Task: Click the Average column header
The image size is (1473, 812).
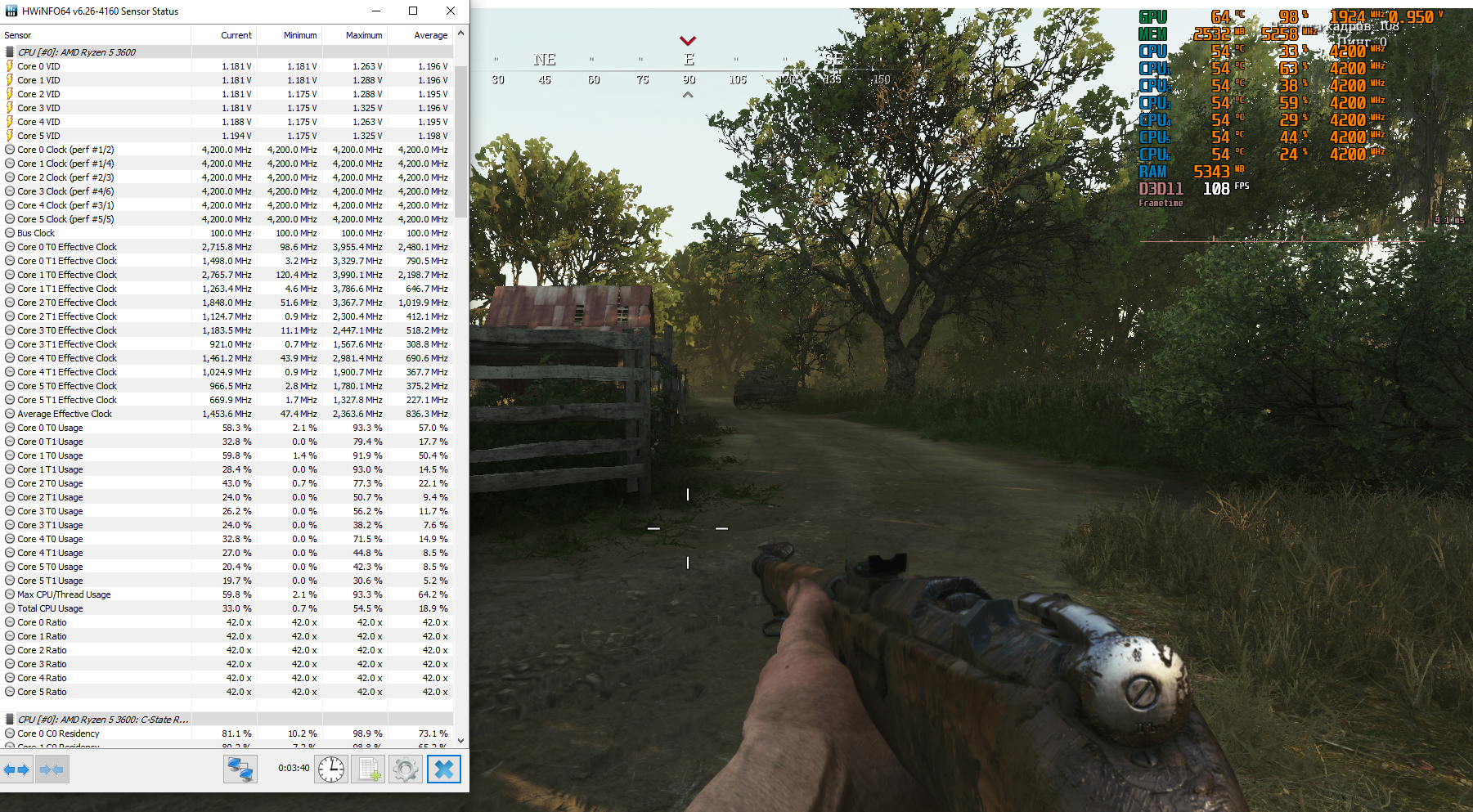Action: pos(420,35)
